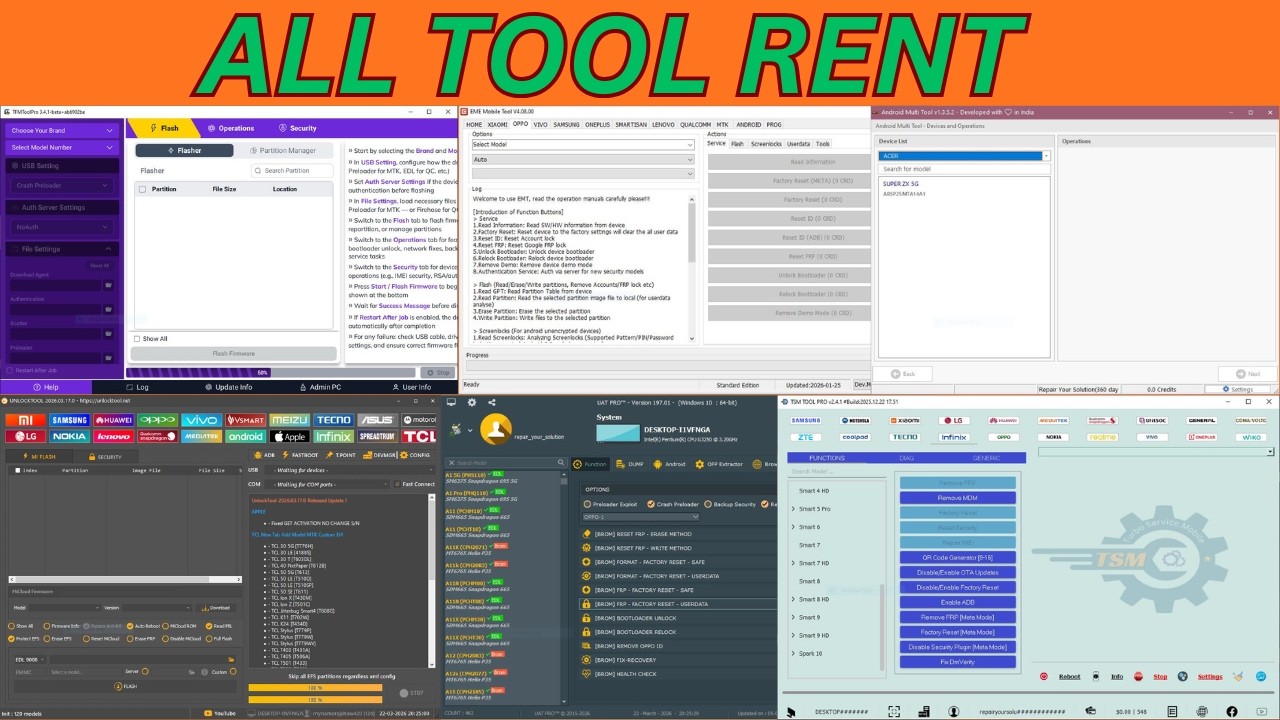Open the Auto dropdown in EME Mobile Tool
The width and height of the screenshot is (1280, 720).
[583, 159]
